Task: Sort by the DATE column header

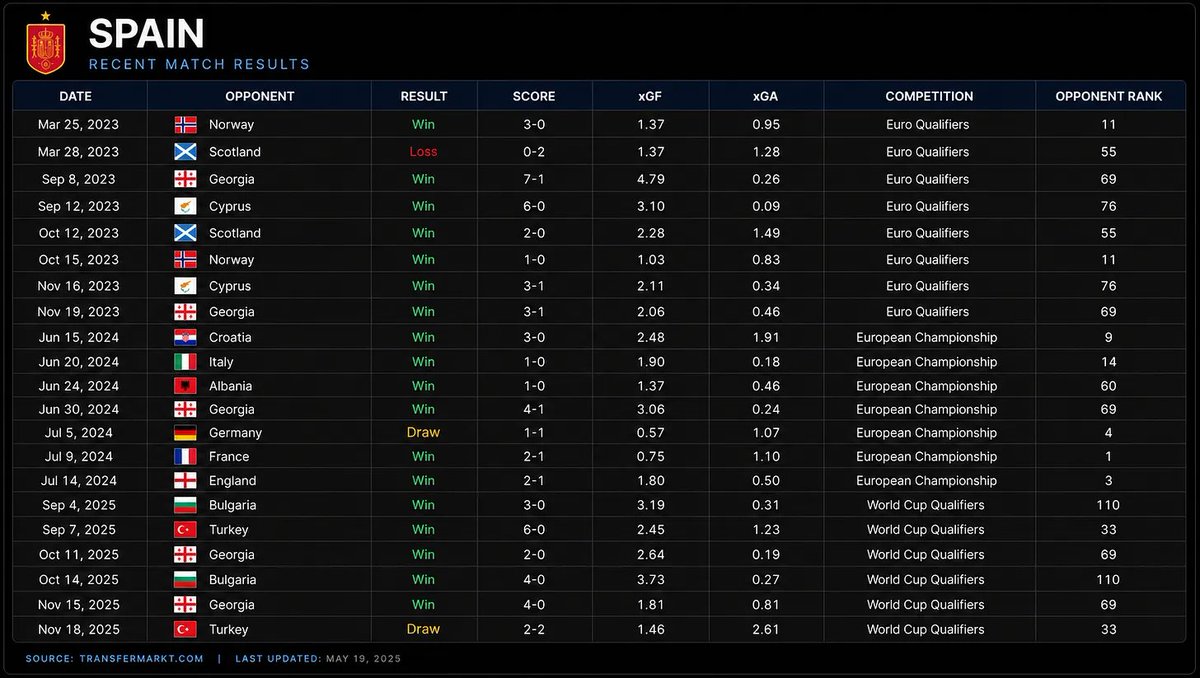Action: [x=76, y=97]
